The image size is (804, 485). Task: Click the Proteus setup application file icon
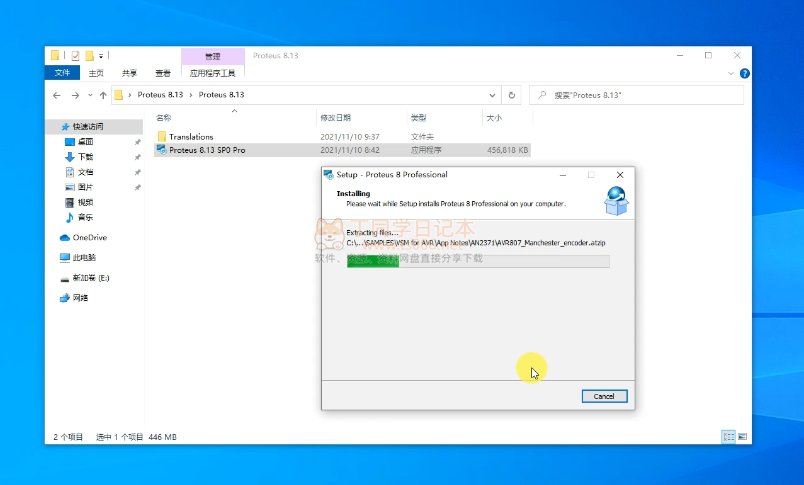(162, 150)
